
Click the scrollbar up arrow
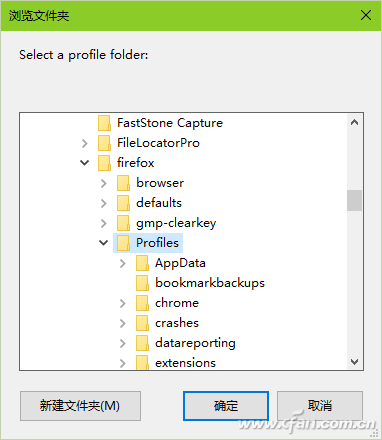tap(354, 122)
